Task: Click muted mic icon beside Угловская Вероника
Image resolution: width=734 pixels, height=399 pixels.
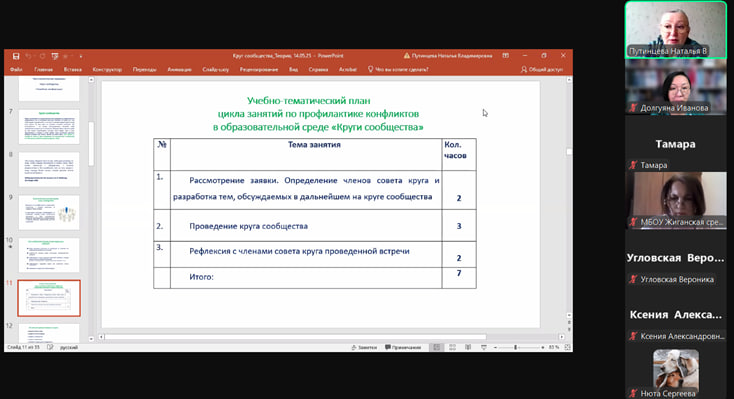Action: coord(633,279)
